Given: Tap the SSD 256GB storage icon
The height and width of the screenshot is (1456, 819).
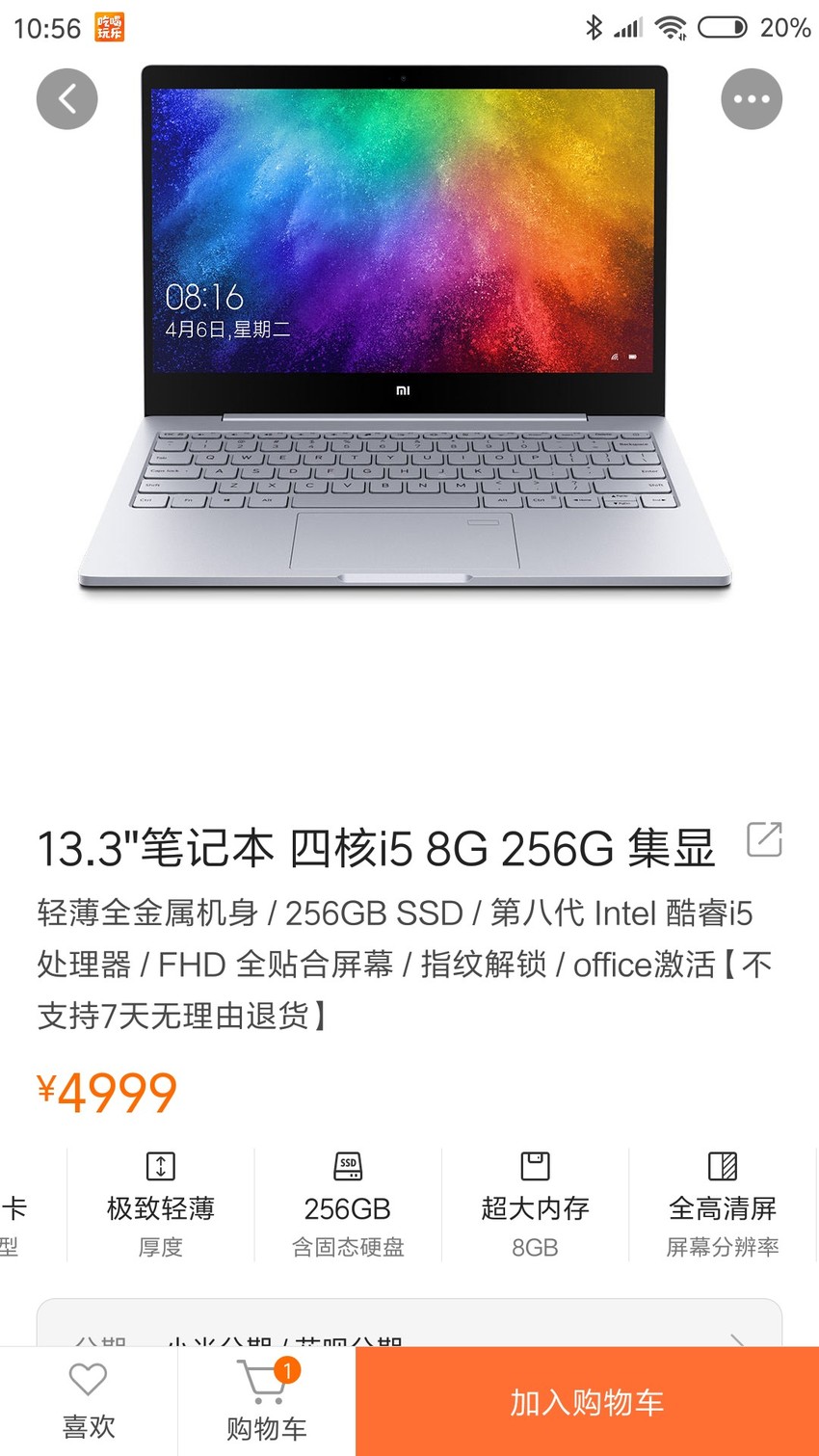Looking at the screenshot, I should point(348,1166).
